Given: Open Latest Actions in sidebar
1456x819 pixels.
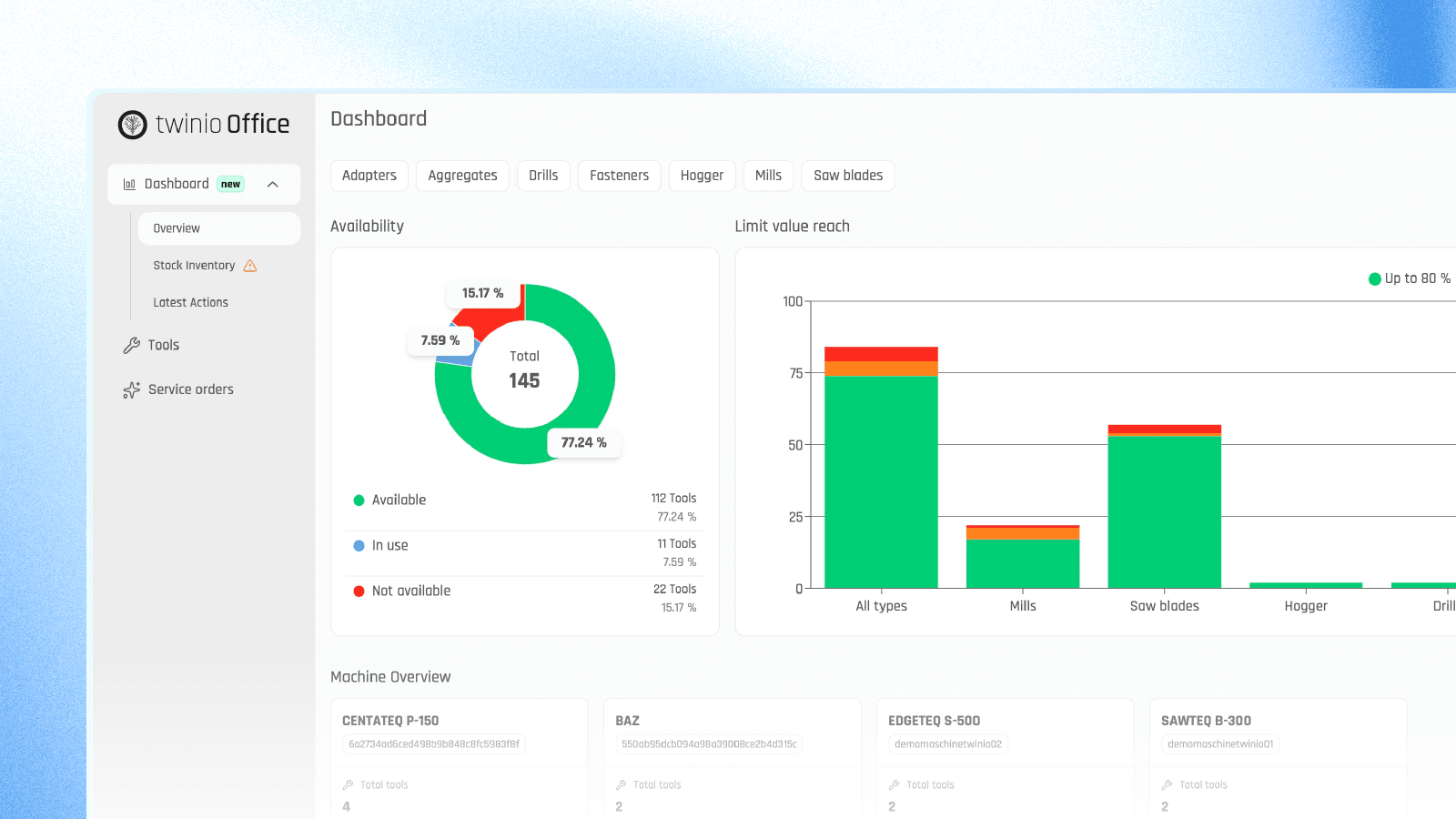Looking at the screenshot, I should point(190,303).
